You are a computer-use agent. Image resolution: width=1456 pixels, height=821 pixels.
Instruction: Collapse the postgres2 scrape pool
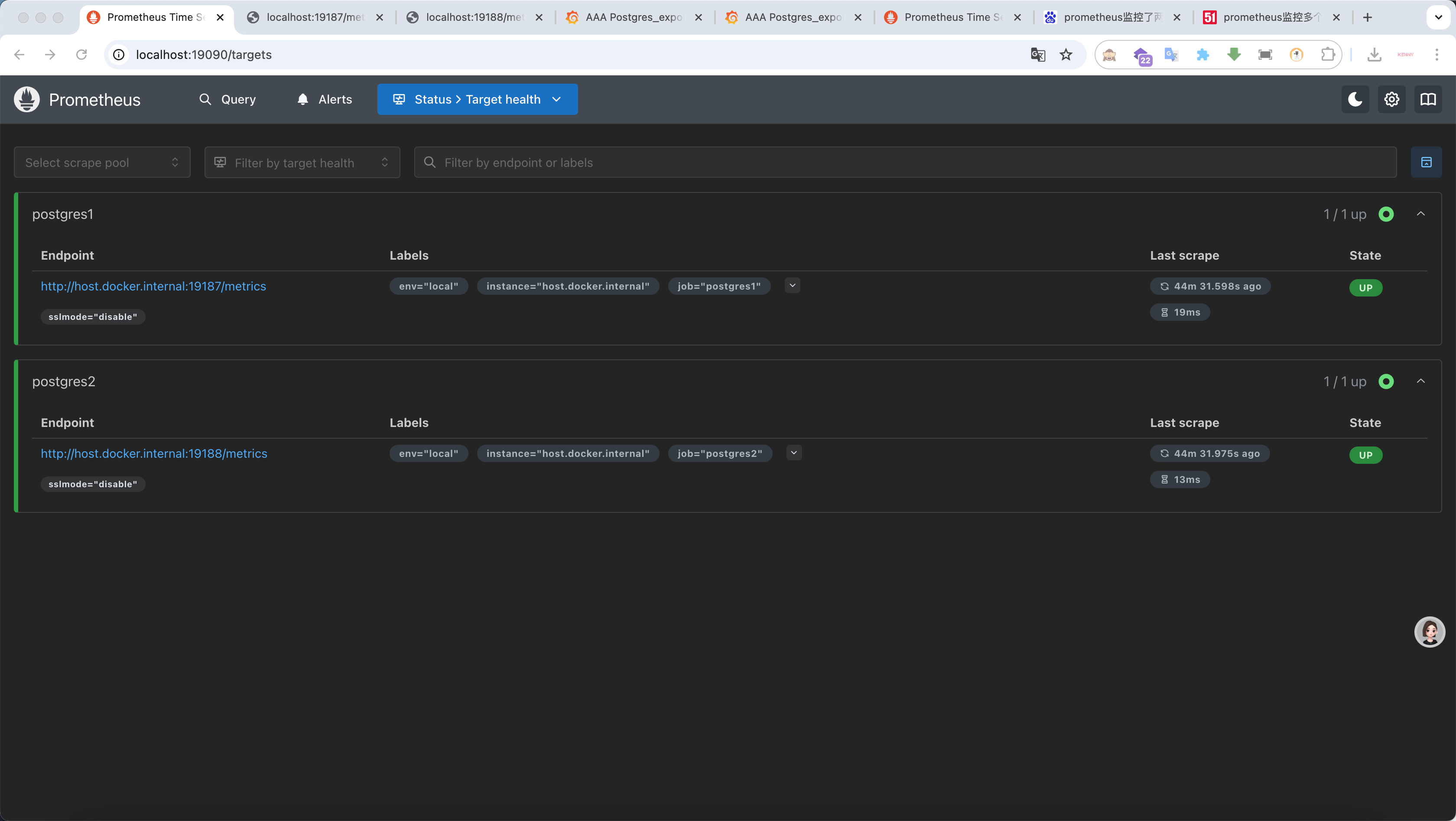tap(1421, 381)
